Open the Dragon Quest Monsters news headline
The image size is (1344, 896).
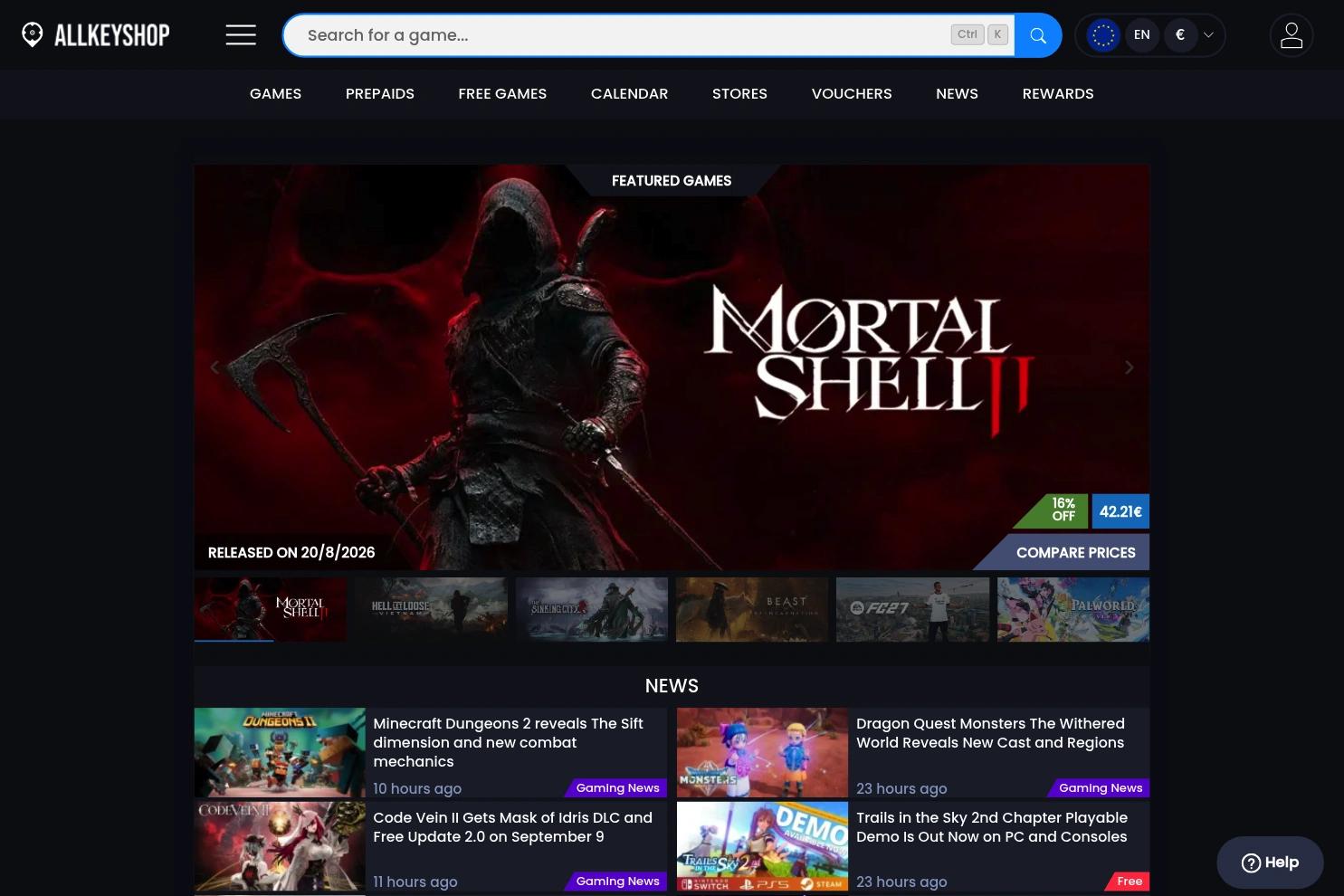[x=991, y=733]
